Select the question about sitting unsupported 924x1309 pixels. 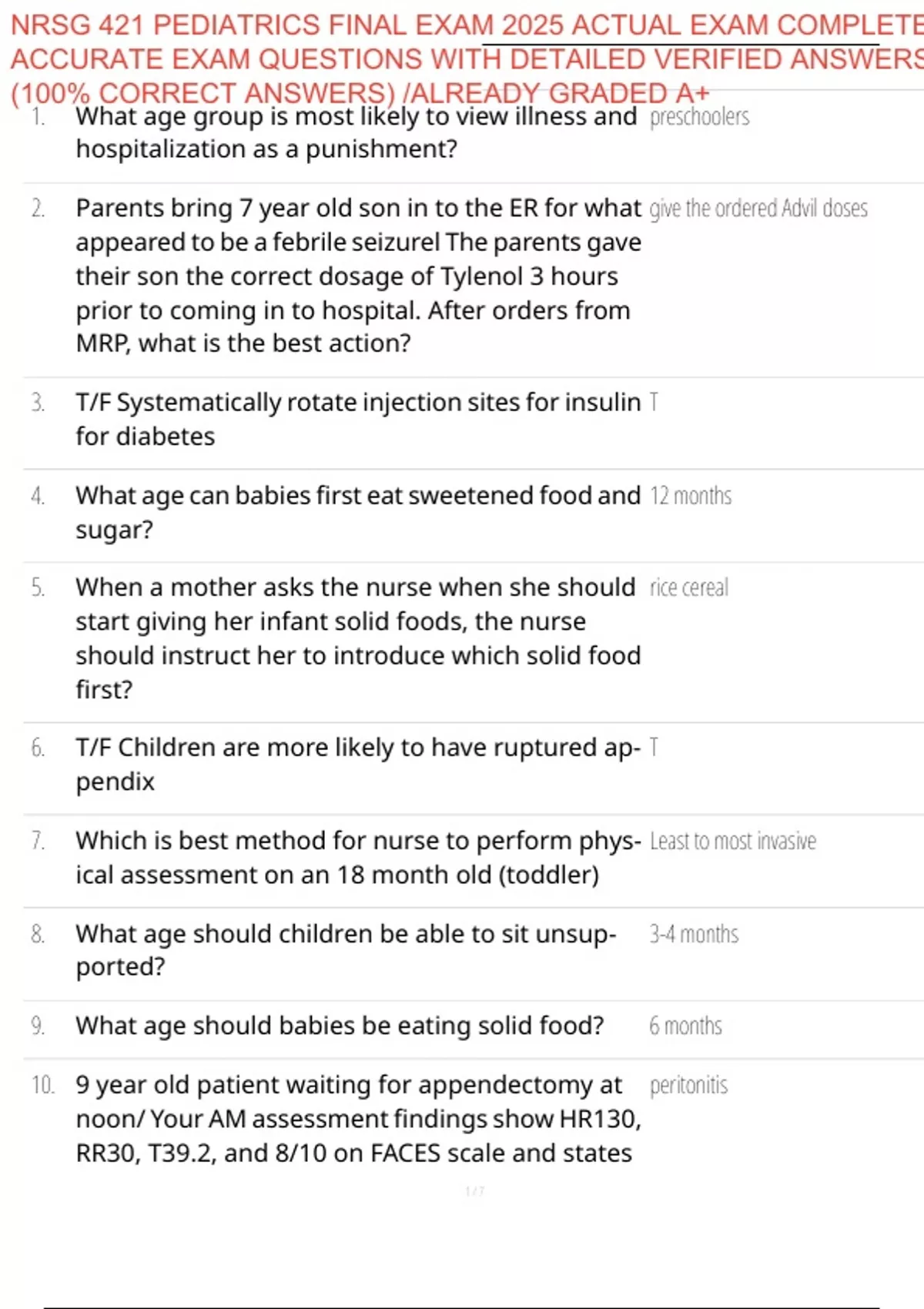pos(346,950)
